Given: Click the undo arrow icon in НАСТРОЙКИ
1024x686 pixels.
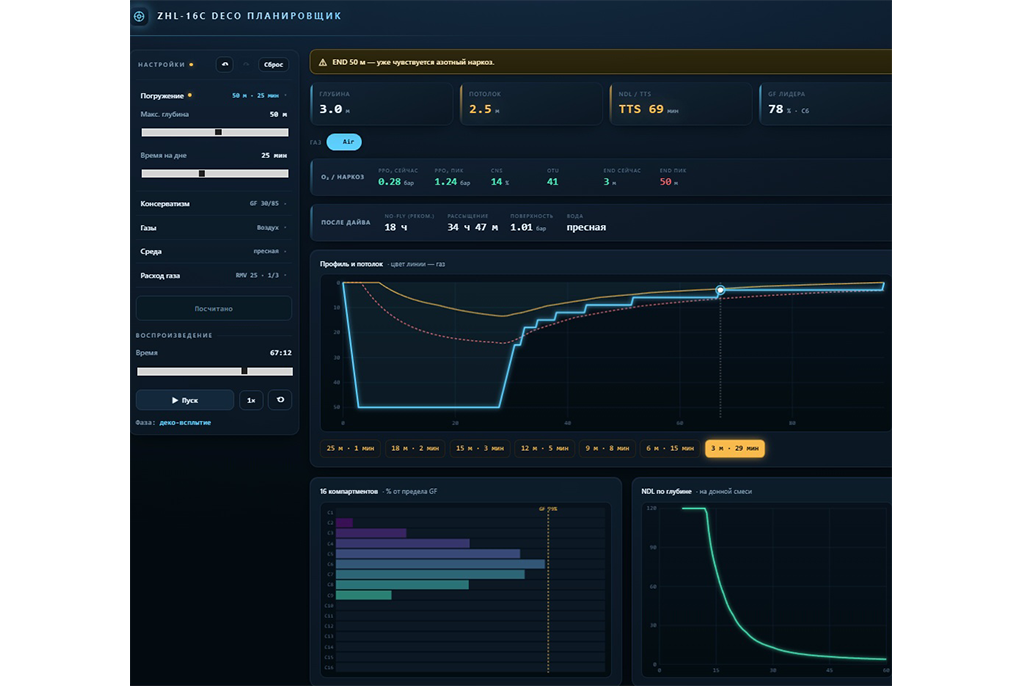Looking at the screenshot, I should (225, 65).
